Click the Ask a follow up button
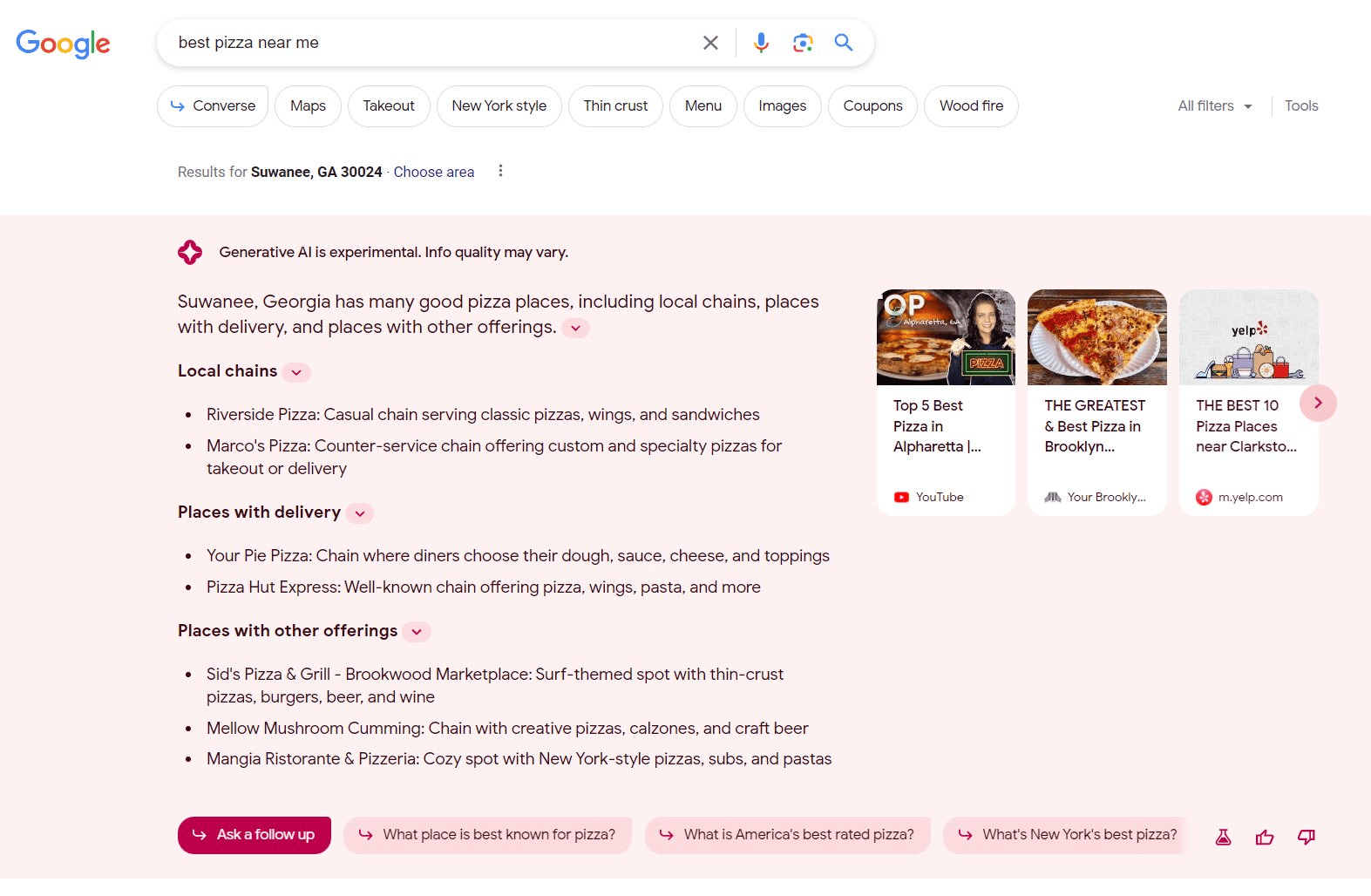Viewport: 1371px width, 896px height. tap(254, 835)
